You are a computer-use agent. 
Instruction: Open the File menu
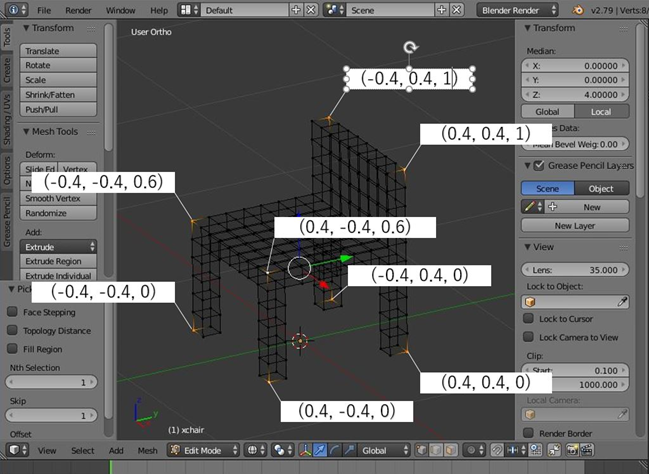[44, 10]
